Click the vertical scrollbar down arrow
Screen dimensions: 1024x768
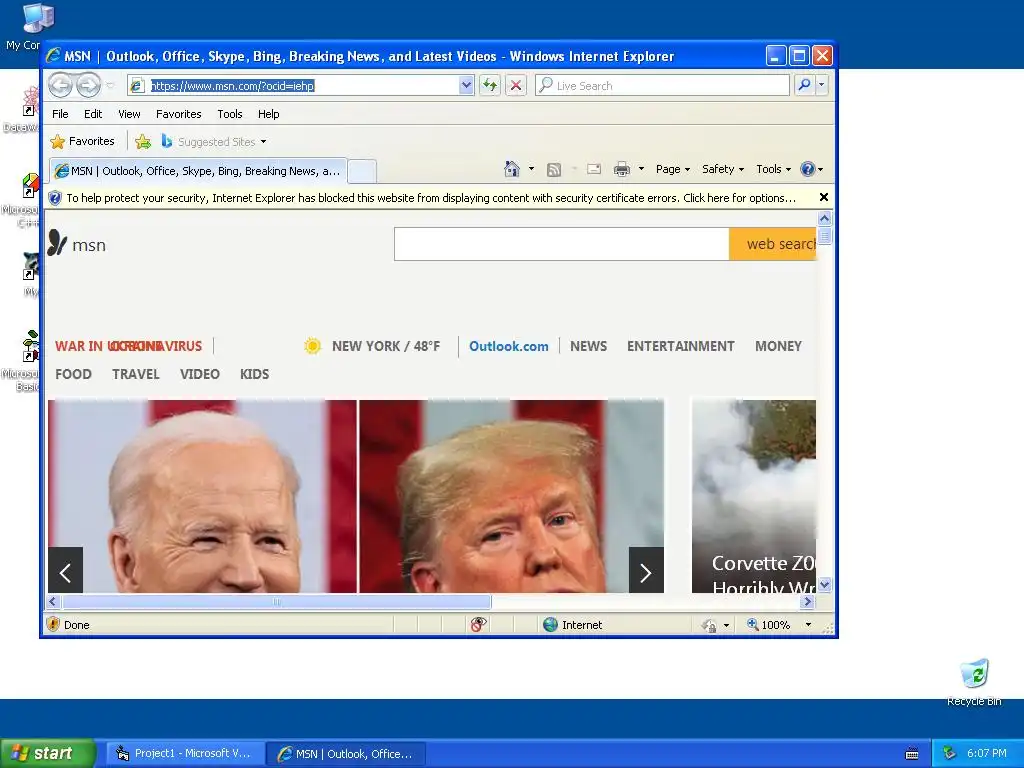[824, 584]
